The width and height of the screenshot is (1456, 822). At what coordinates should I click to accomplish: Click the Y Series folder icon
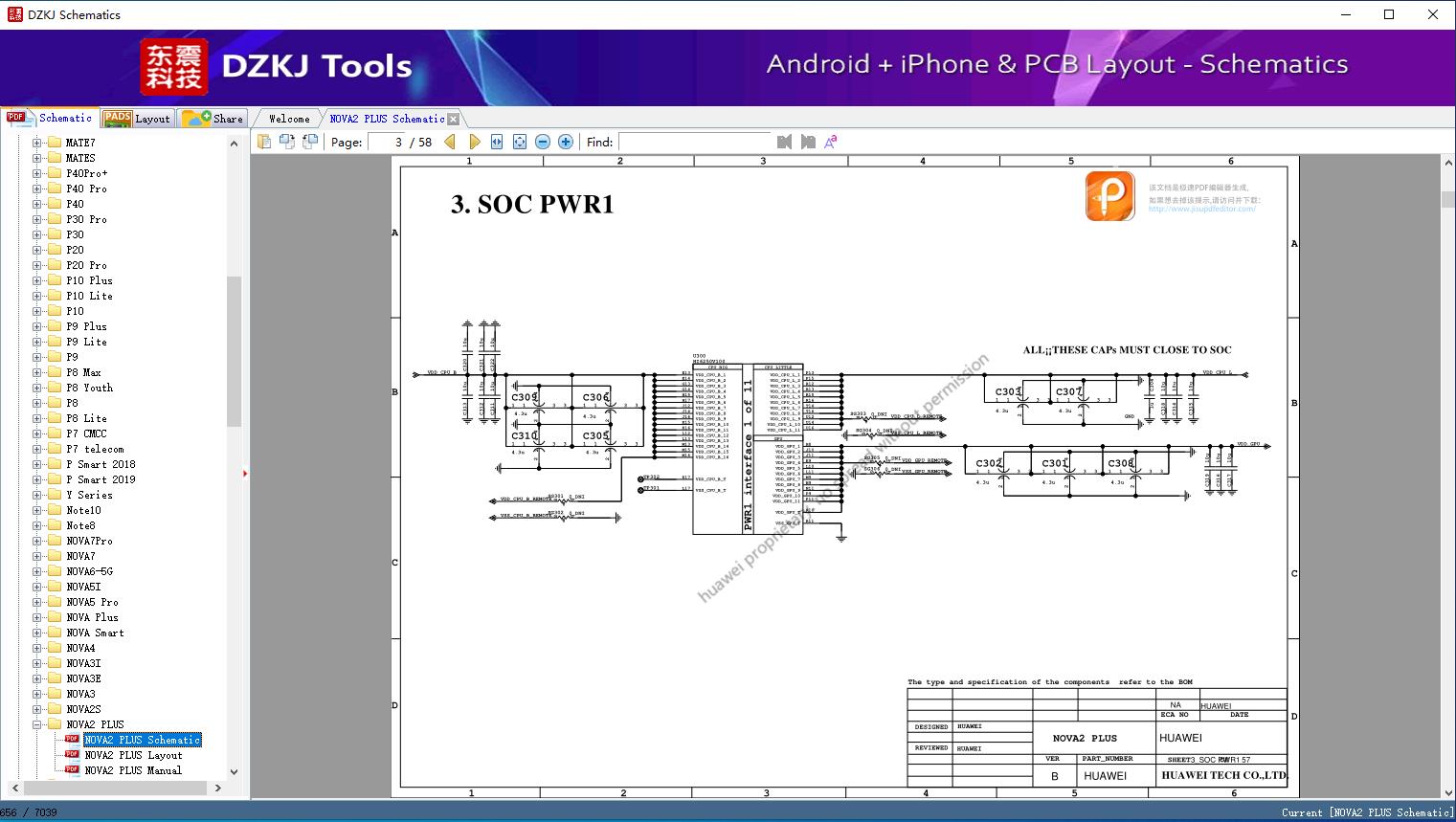(55, 495)
